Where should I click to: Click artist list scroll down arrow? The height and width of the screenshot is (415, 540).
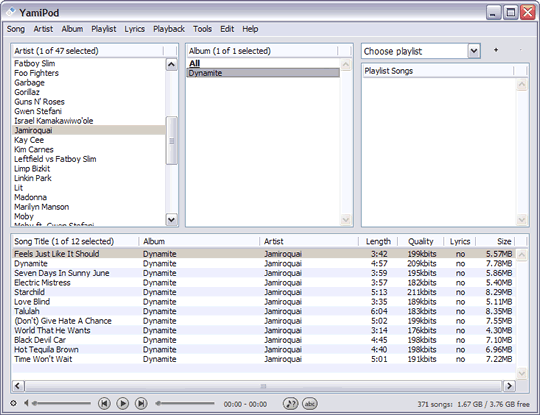click(x=172, y=219)
